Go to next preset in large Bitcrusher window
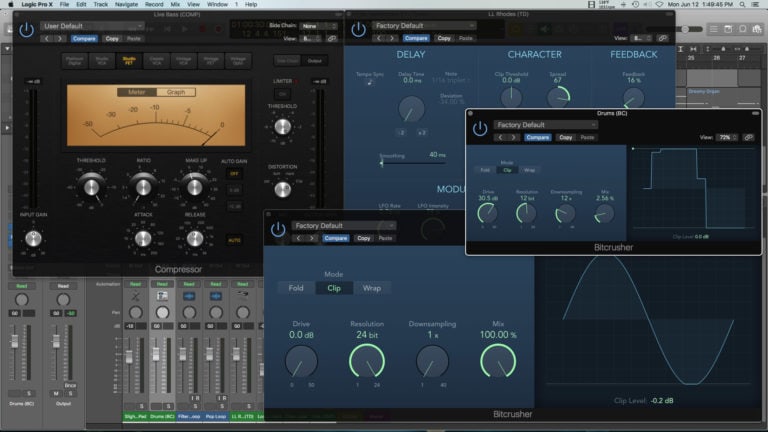Image resolution: width=768 pixels, height=432 pixels. coord(312,239)
